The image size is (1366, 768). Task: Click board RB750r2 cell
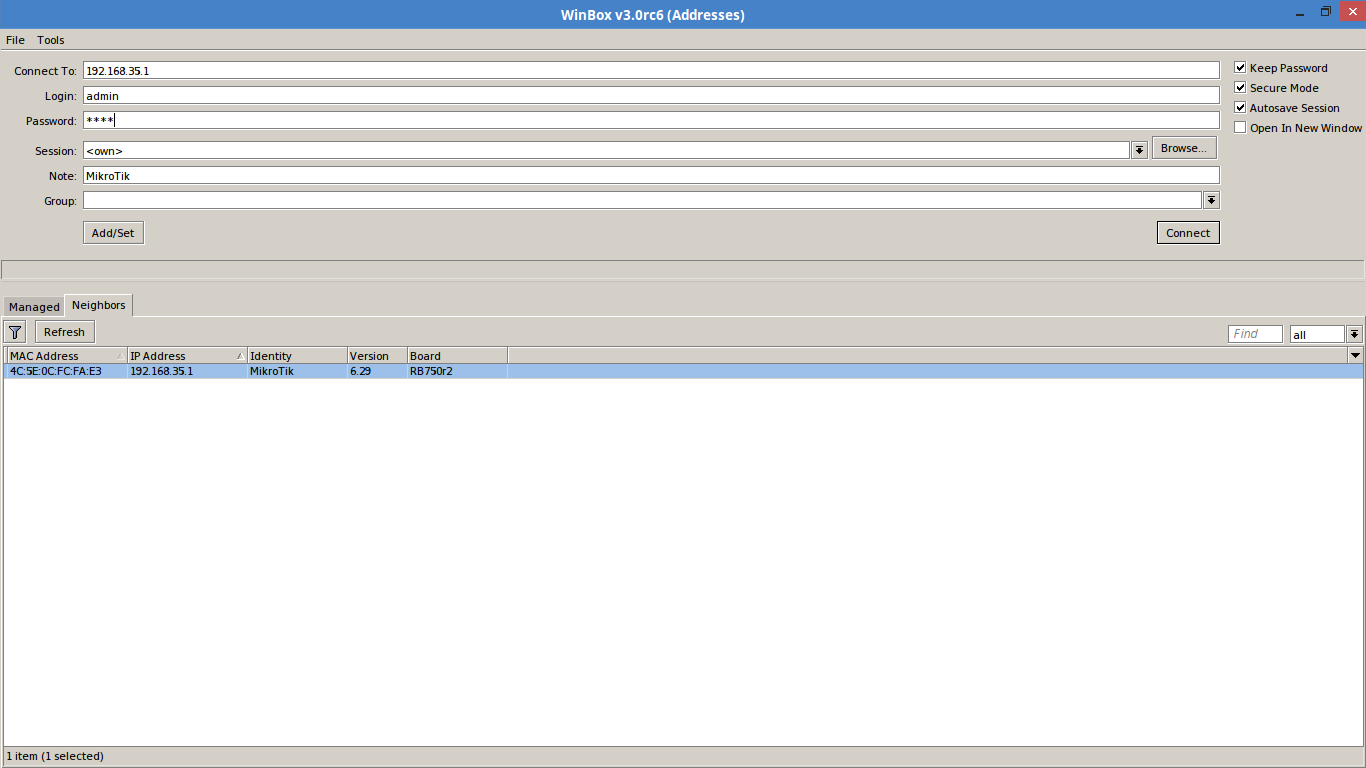[457, 371]
